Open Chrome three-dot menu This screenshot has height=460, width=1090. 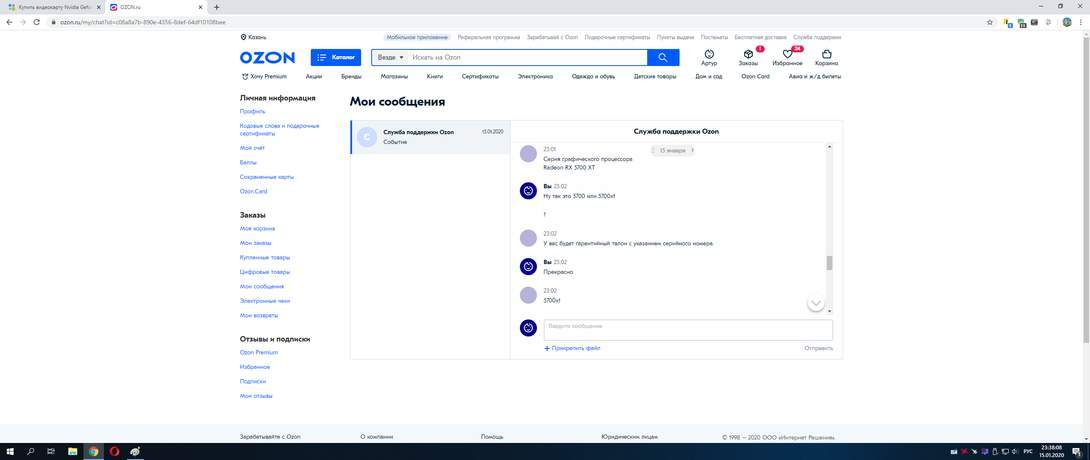[x=1082, y=22]
